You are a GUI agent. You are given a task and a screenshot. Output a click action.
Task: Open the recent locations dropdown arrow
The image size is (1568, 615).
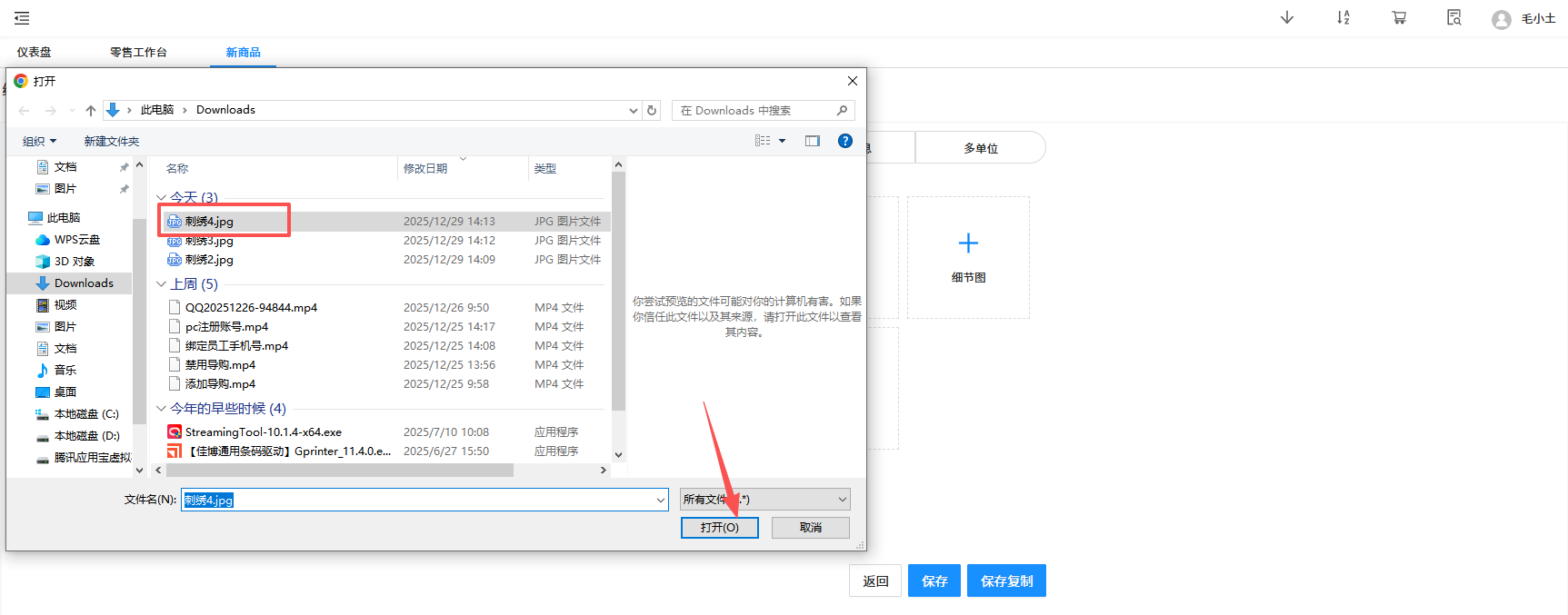point(72,111)
